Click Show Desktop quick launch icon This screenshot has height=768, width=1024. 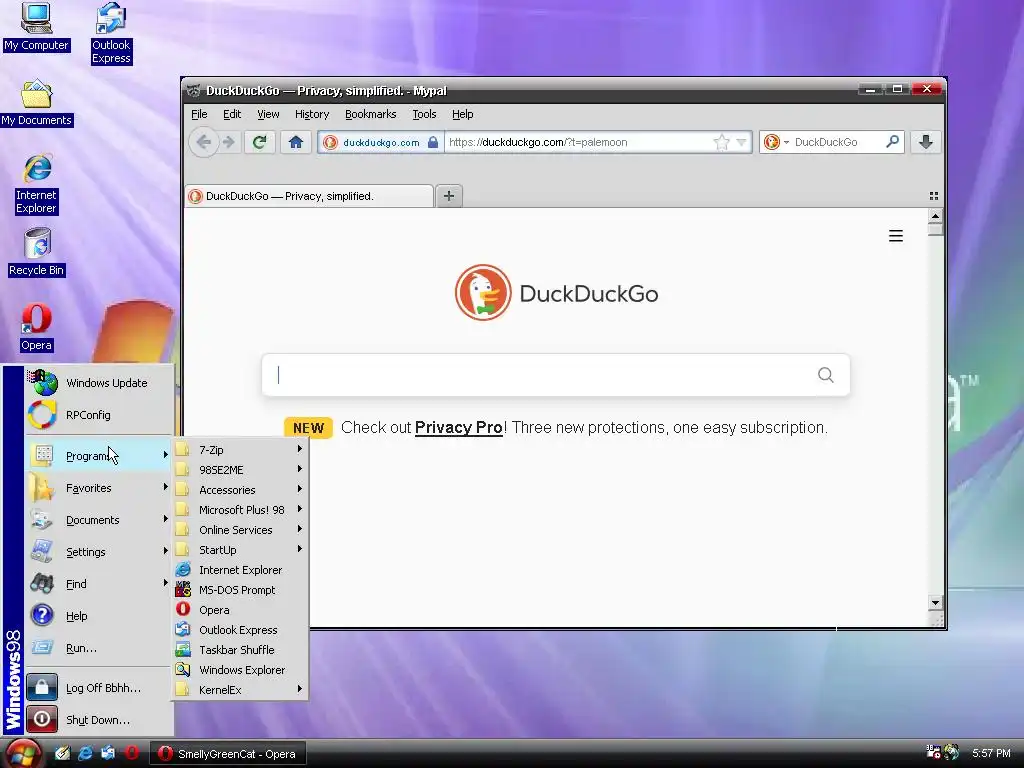pyautogui.click(x=62, y=753)
